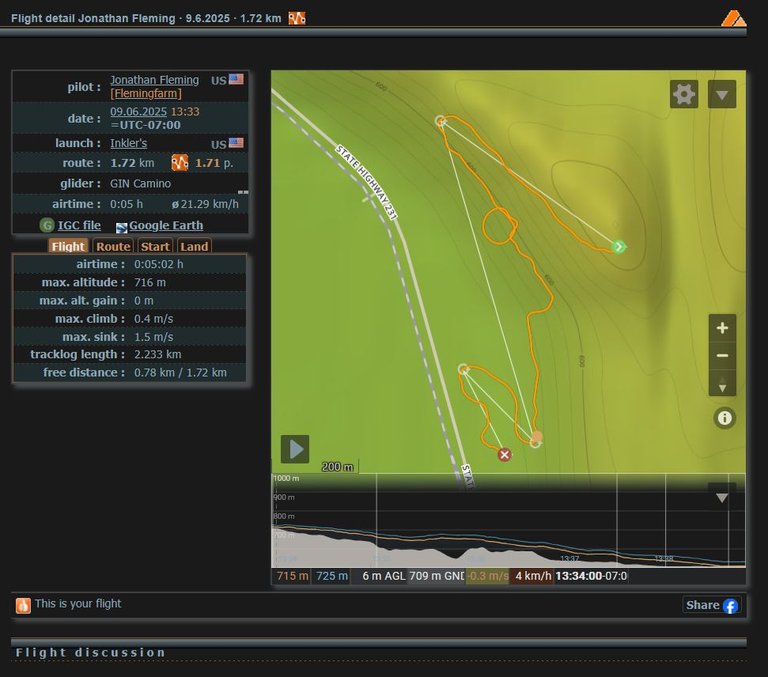Click the 4 km/h speed readout
Screen dimensions: 768x677
tap(533, 576)
